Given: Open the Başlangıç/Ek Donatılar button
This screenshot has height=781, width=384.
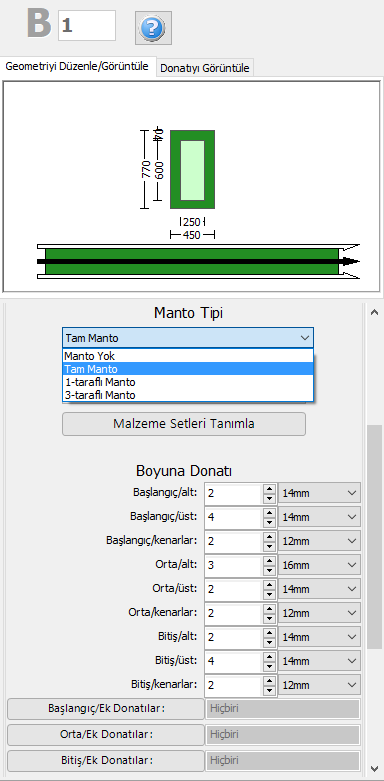Looking at the screenshot, I should (106, 708).
